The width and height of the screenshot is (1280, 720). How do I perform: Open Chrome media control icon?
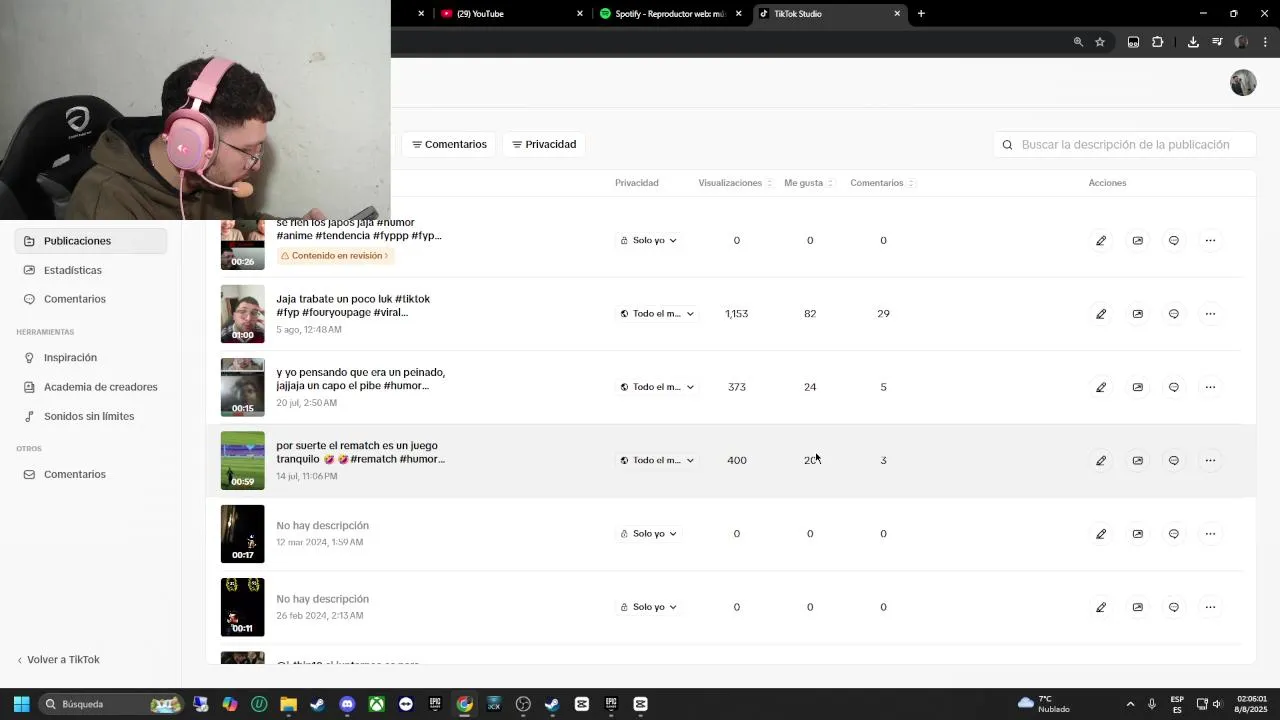click(x=1217, y=42)
